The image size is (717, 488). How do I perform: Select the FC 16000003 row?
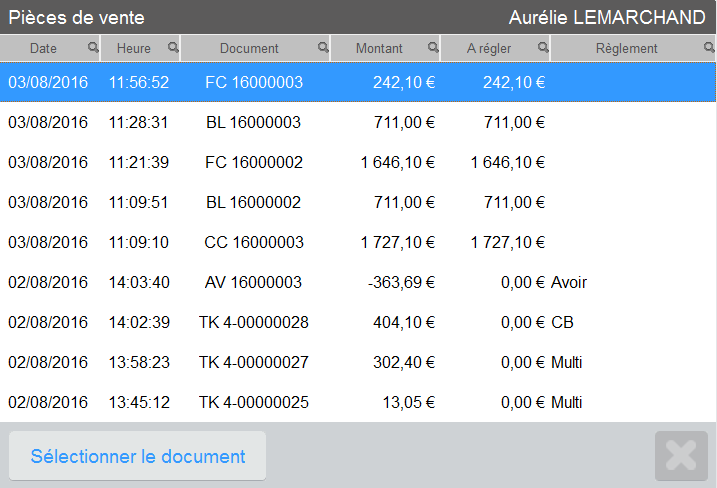tap(358, 82)
